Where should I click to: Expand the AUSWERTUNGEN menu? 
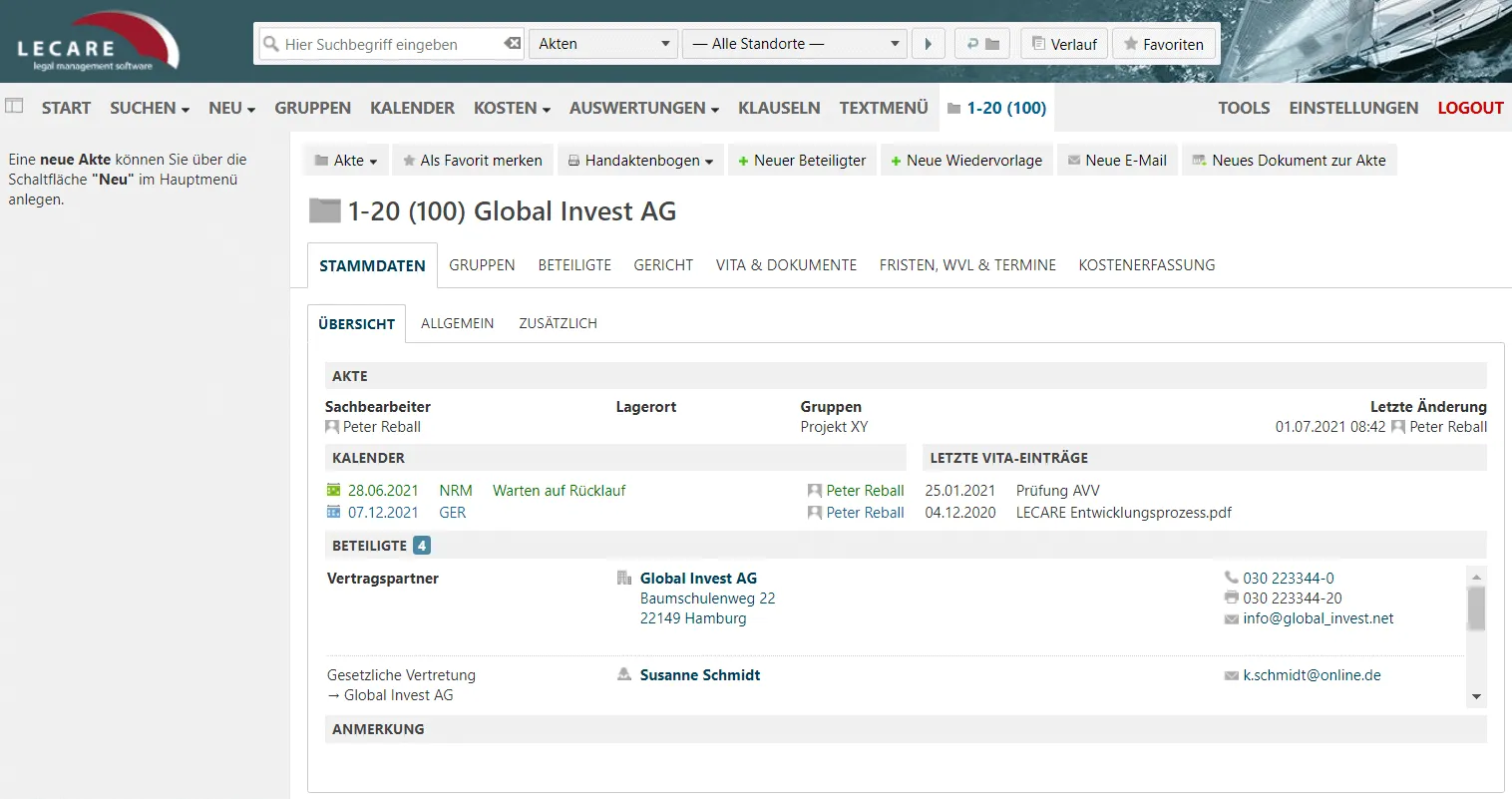click(x=643, y=108)
